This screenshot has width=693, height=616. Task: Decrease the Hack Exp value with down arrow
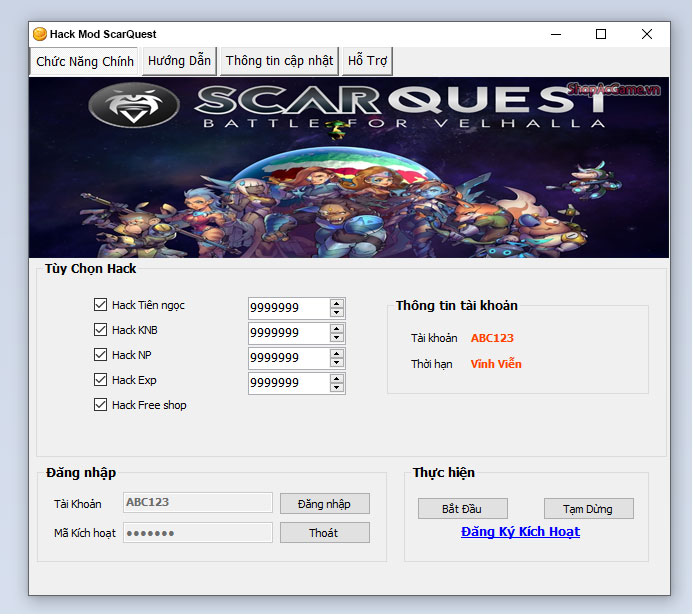[x=337, y=388]
